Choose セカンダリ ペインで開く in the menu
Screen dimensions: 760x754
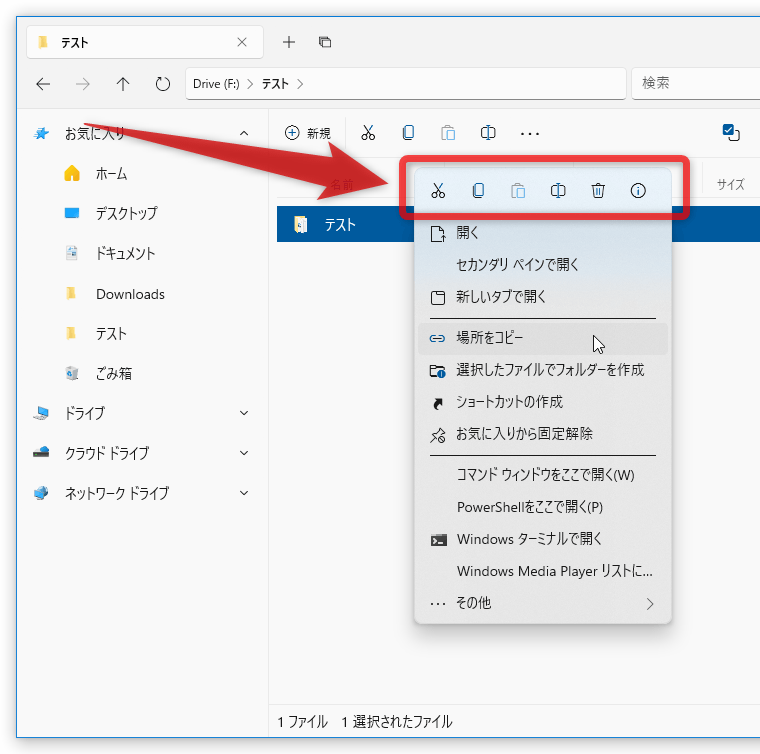click(543, 265)
